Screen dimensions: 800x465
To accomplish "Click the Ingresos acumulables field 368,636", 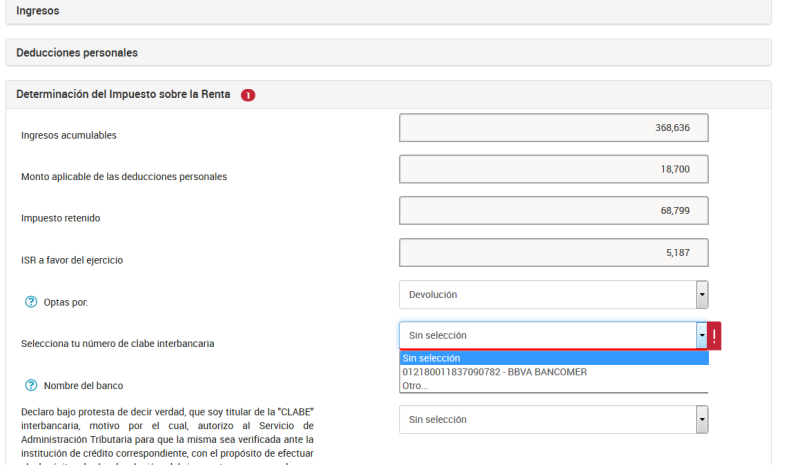I will 554,128.
